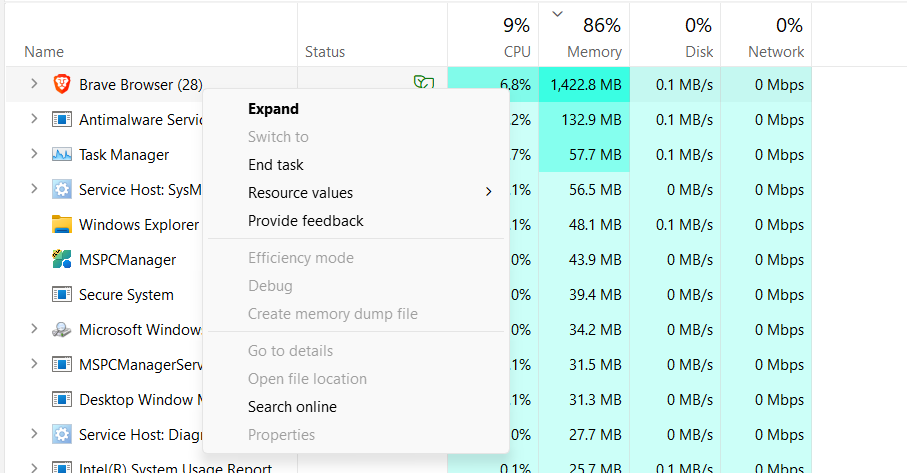Select Expand in the context menu
This screenshot has height=473, width=907.
click(x=273, y=109)
